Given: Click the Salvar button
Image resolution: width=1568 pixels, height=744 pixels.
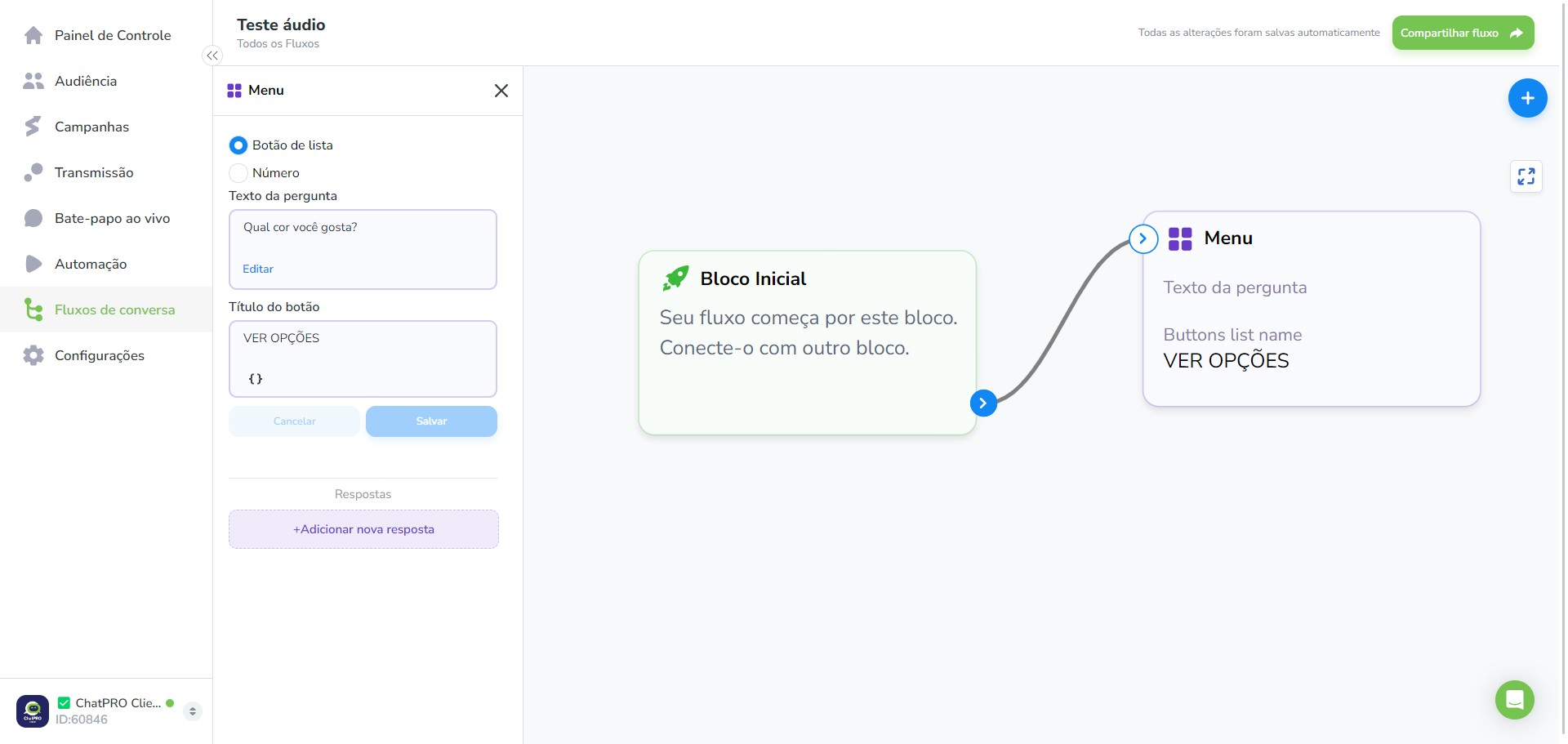Looking at the screenshot, I should (x=431, y=421).
